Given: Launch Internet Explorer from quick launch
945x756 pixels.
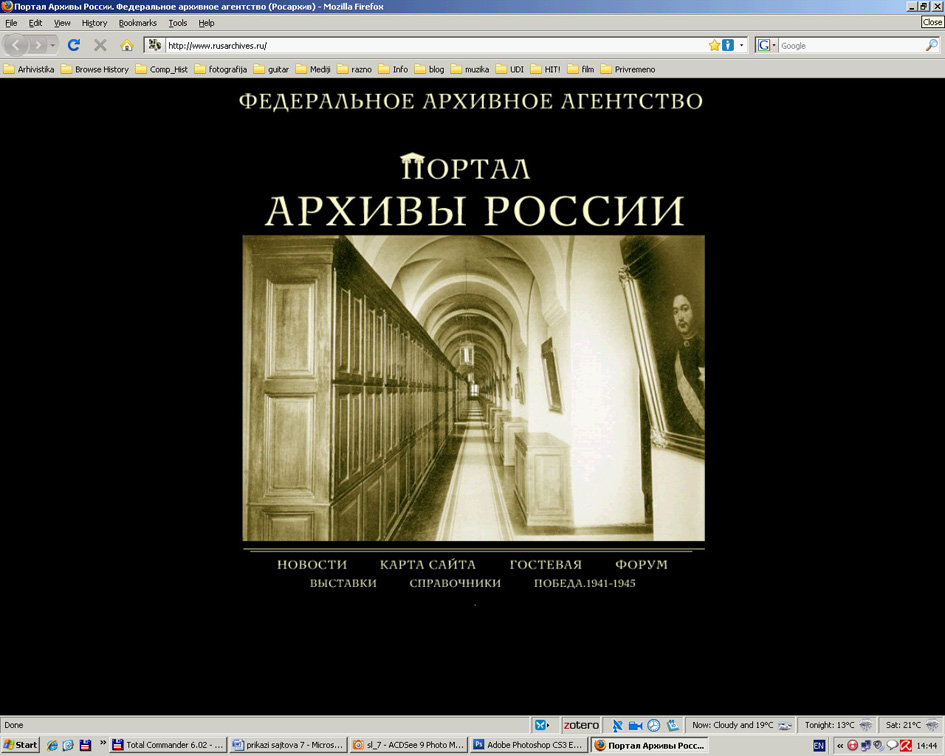Looking at the screenshot, I should pyautogui.click(x=52, y=745).
